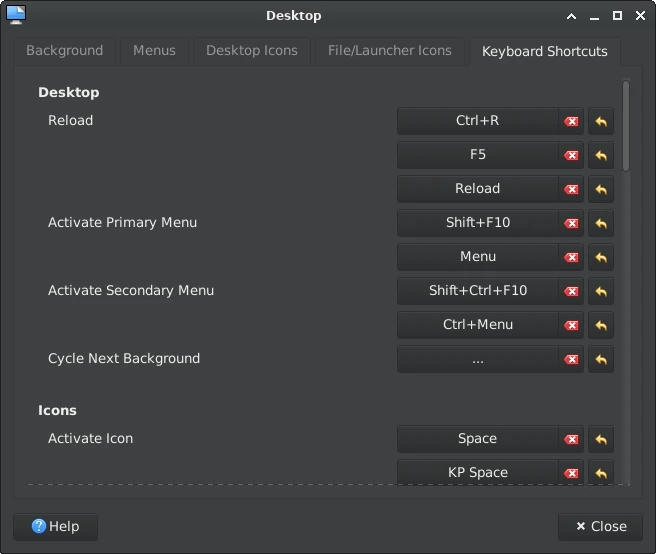The width and height of the screenshot is (656, 554).
Task: Edit the Ctrl+R shortcut button
Action: pos(478,121)
